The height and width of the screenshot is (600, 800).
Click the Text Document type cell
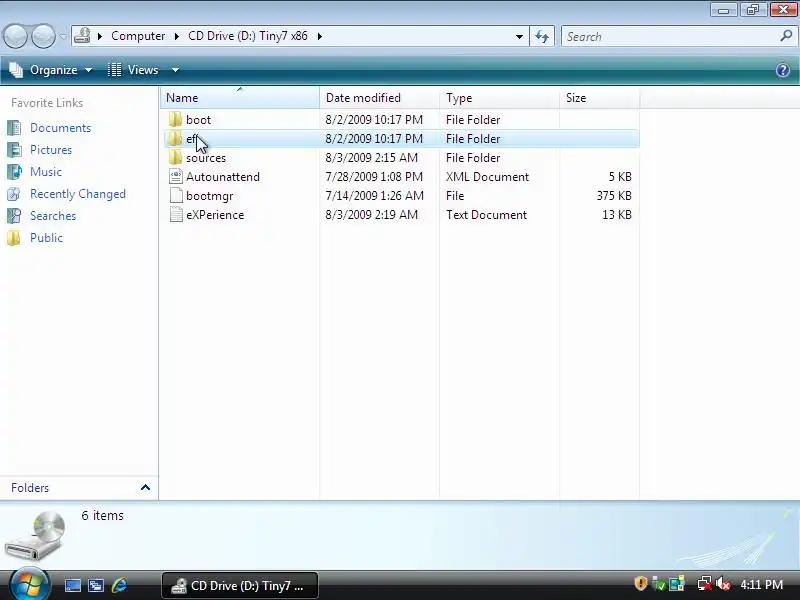(x=486, y=215)
